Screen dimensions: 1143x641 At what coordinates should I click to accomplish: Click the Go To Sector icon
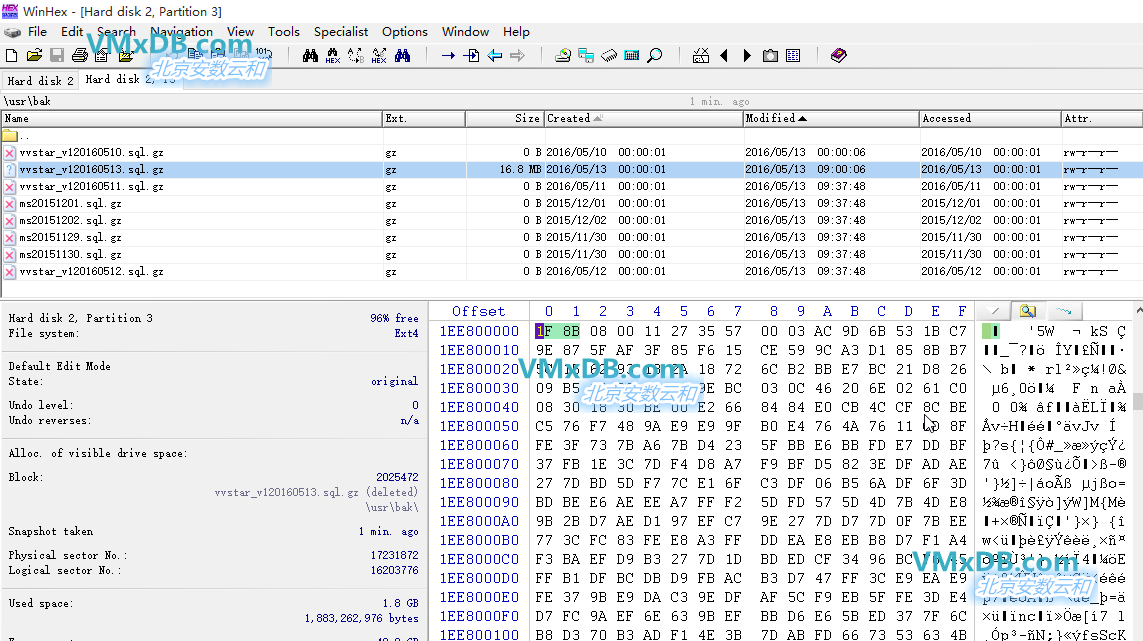point(472,55)
